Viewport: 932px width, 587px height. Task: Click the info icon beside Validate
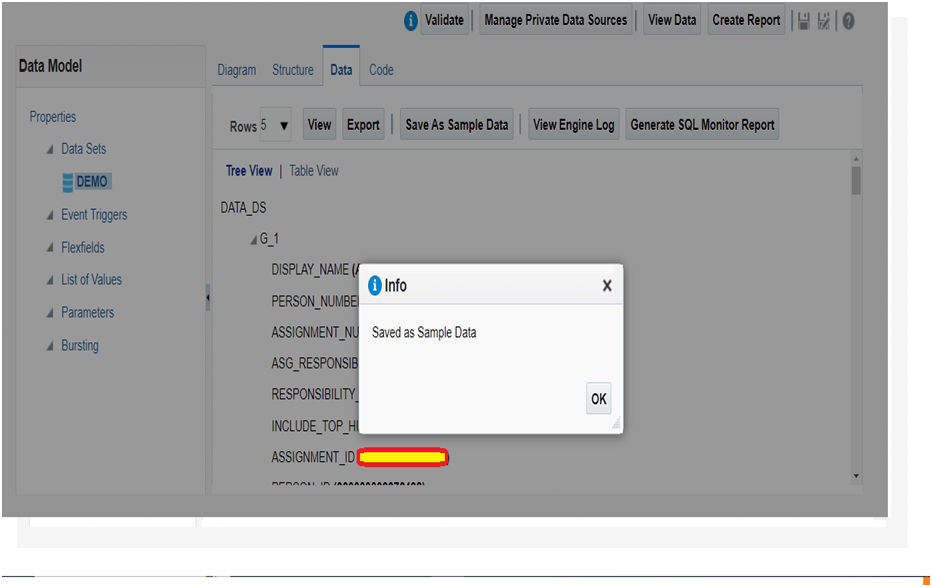(x=410, y=19)
